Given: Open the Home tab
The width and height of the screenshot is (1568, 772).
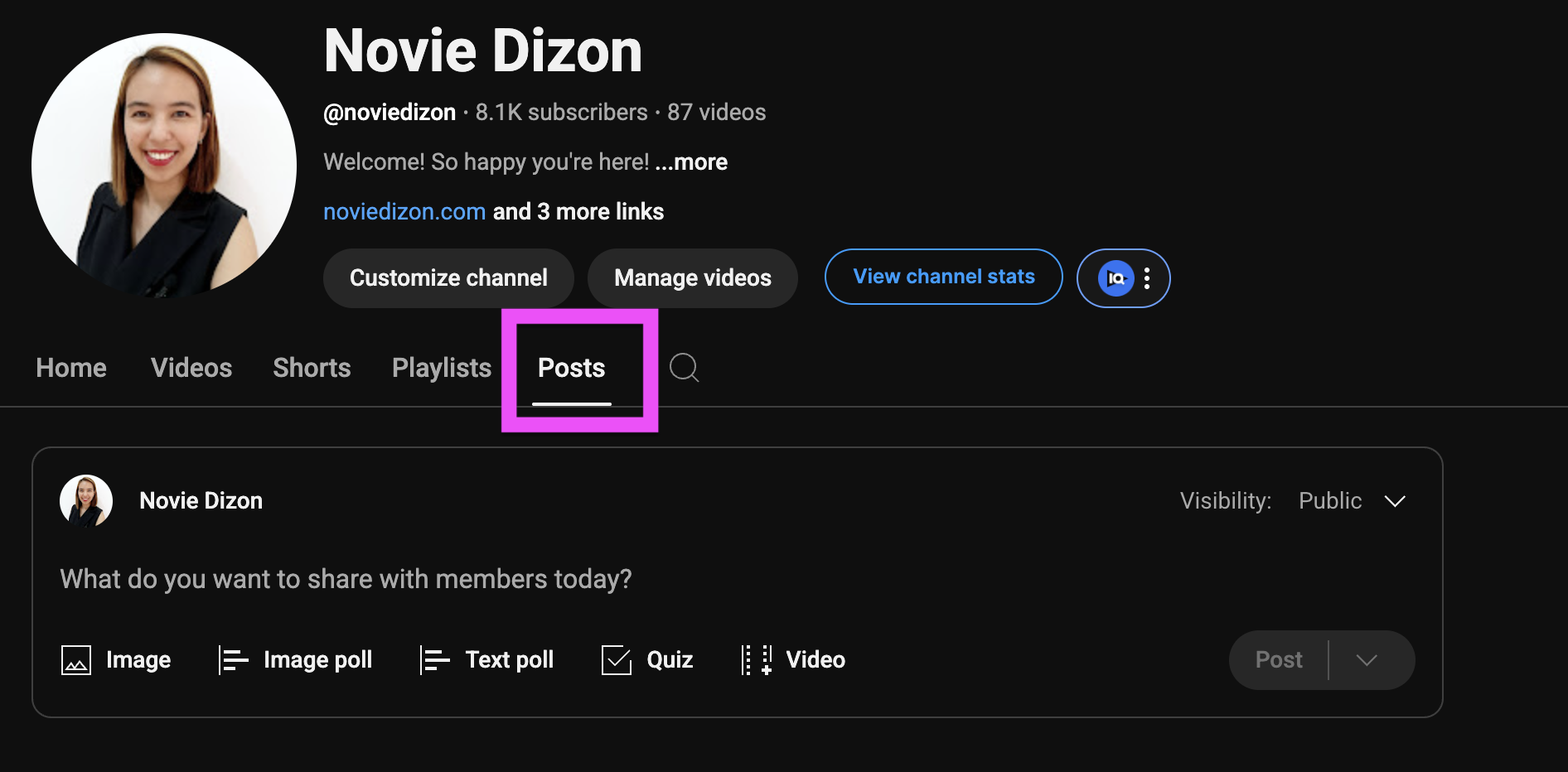Looking at the screenshot, I should (71, 368).
